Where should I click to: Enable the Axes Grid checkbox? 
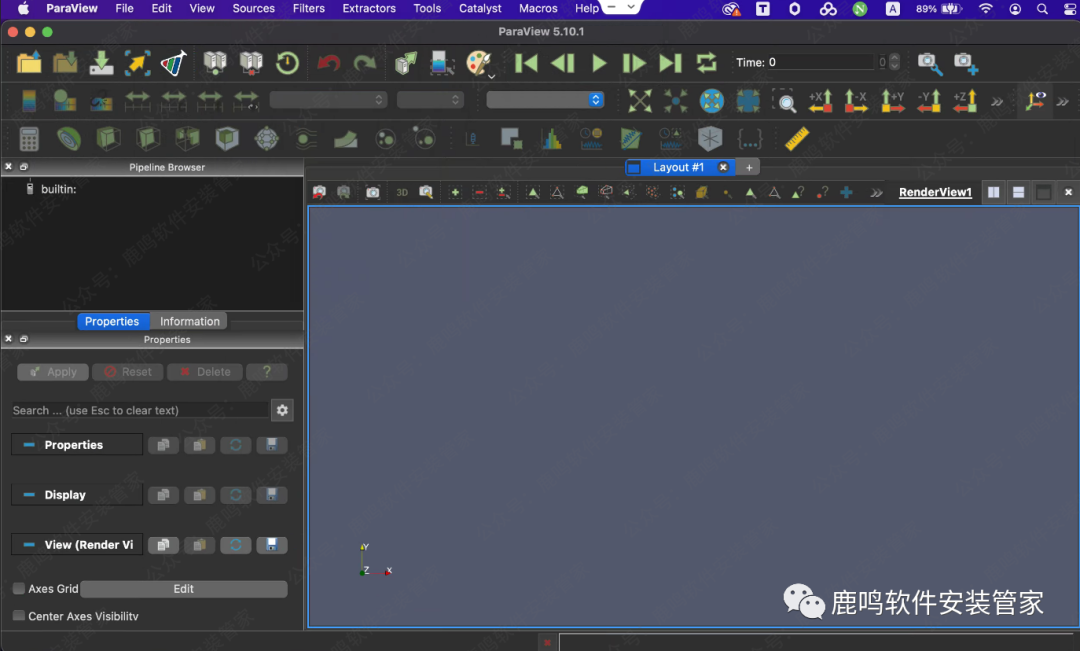(19, 589)
